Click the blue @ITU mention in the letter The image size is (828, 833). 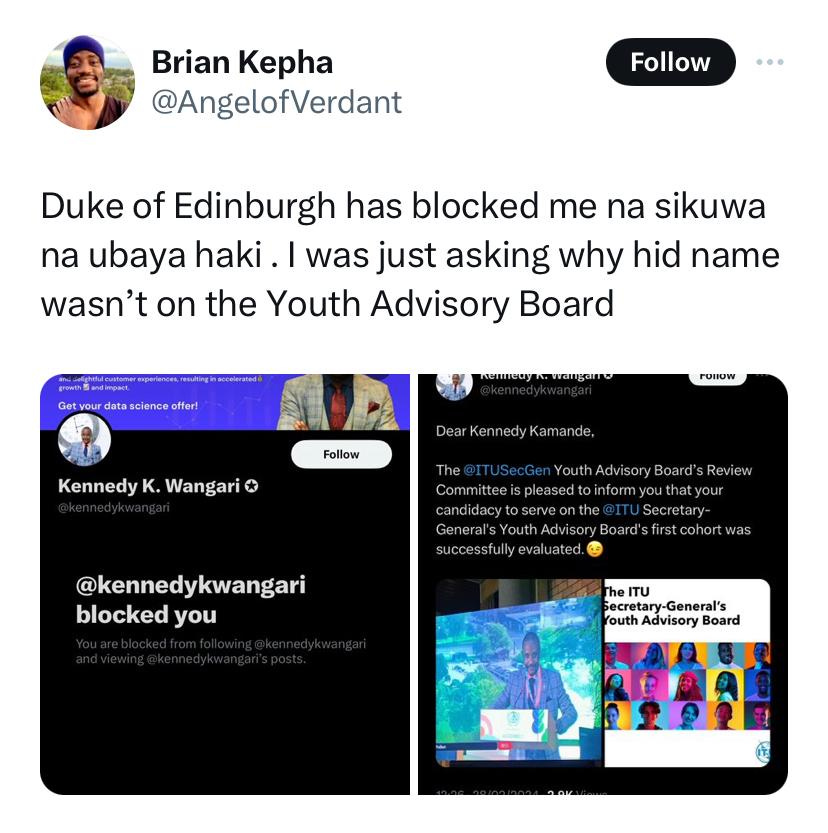(x=620, y=510)
